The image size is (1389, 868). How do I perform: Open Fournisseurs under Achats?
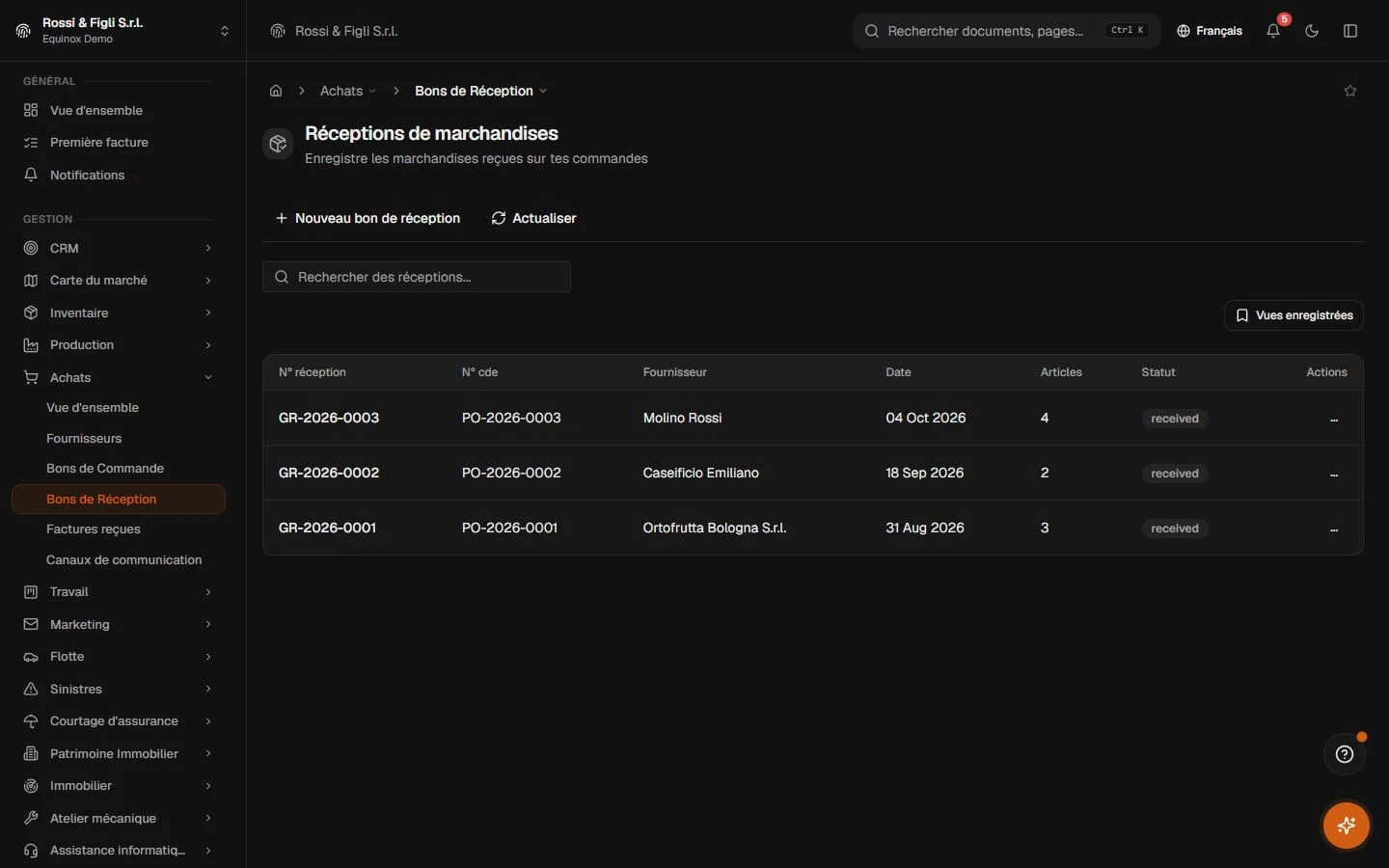coord(119,438)
